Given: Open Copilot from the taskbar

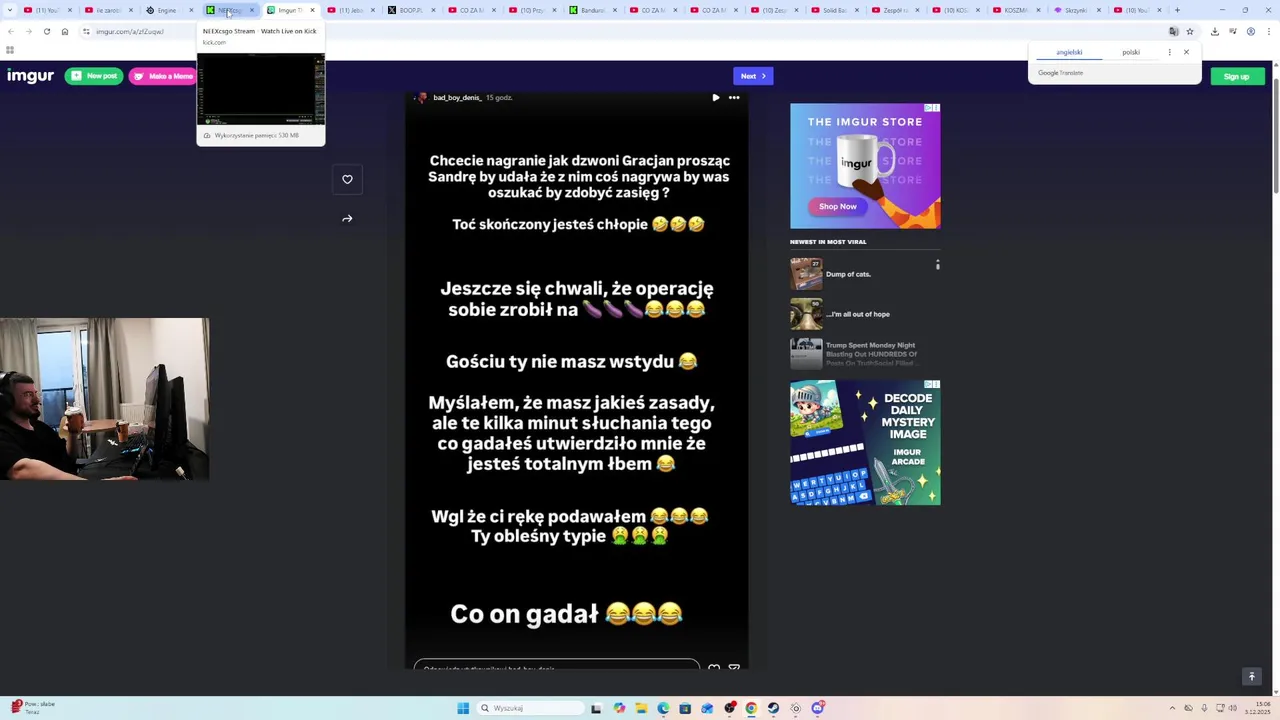Looking at the screenshot, I should [x=619, y=708].
